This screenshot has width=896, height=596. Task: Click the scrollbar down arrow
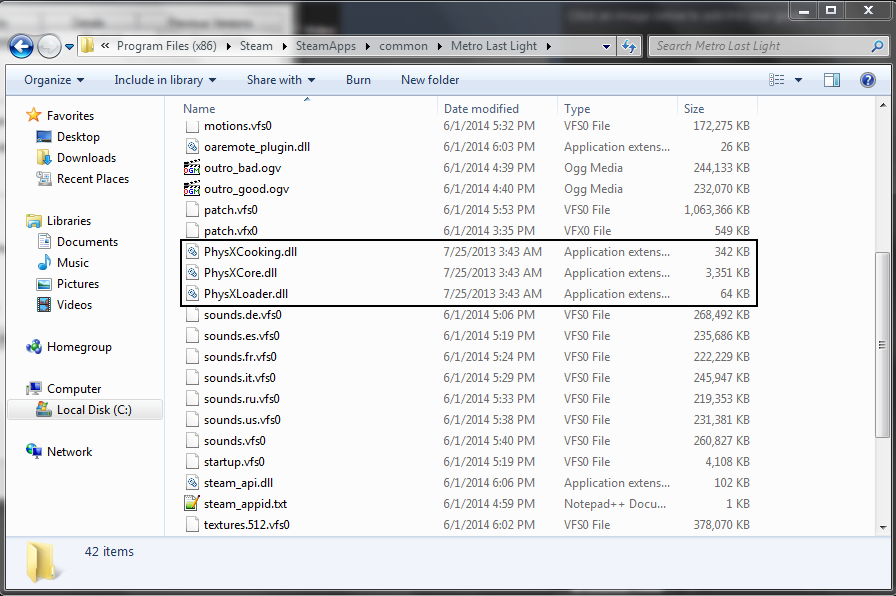coord(882,528)
